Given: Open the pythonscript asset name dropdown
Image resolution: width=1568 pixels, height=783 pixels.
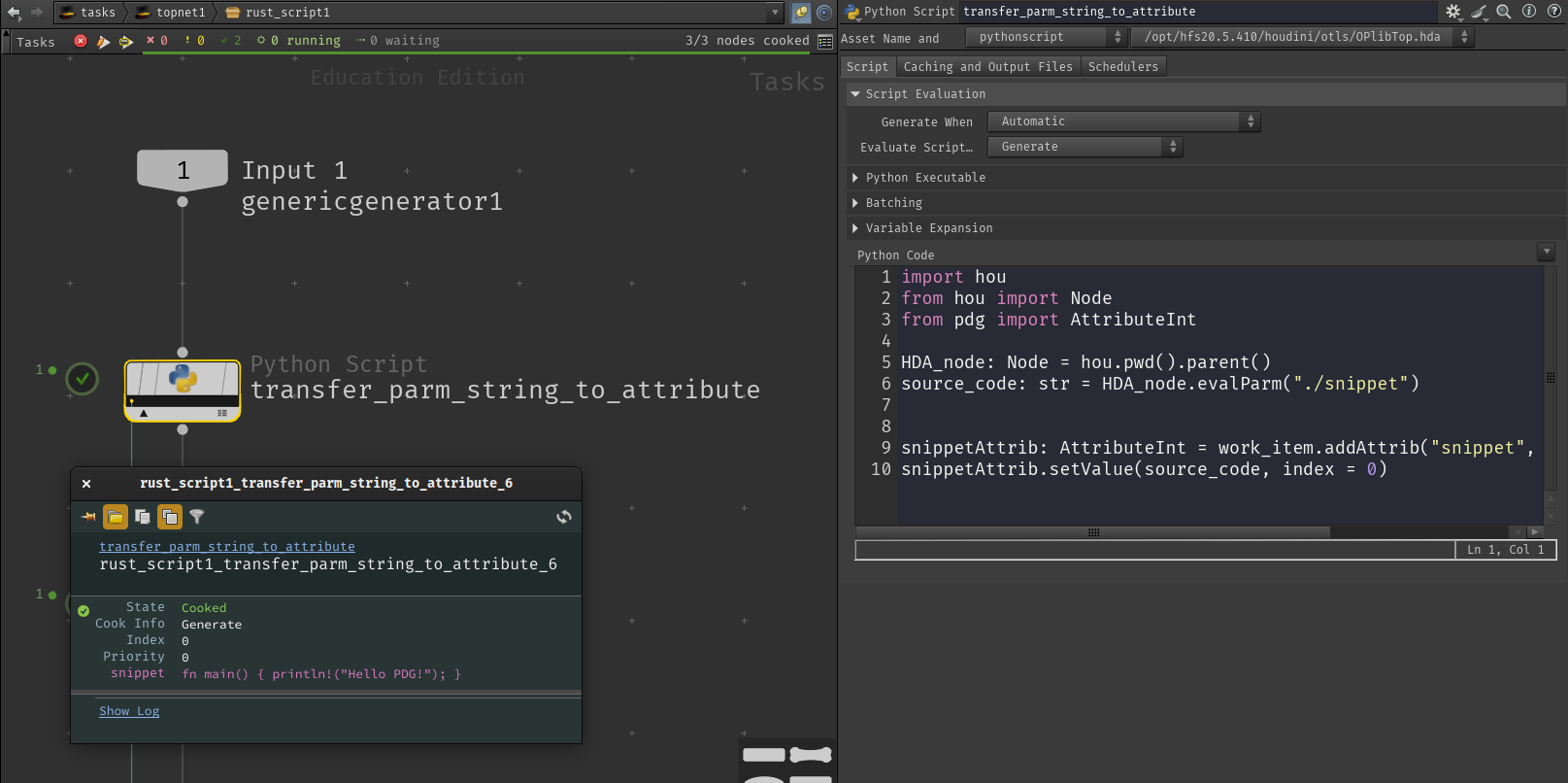Looking at the screenshot, I should 1046,37.
